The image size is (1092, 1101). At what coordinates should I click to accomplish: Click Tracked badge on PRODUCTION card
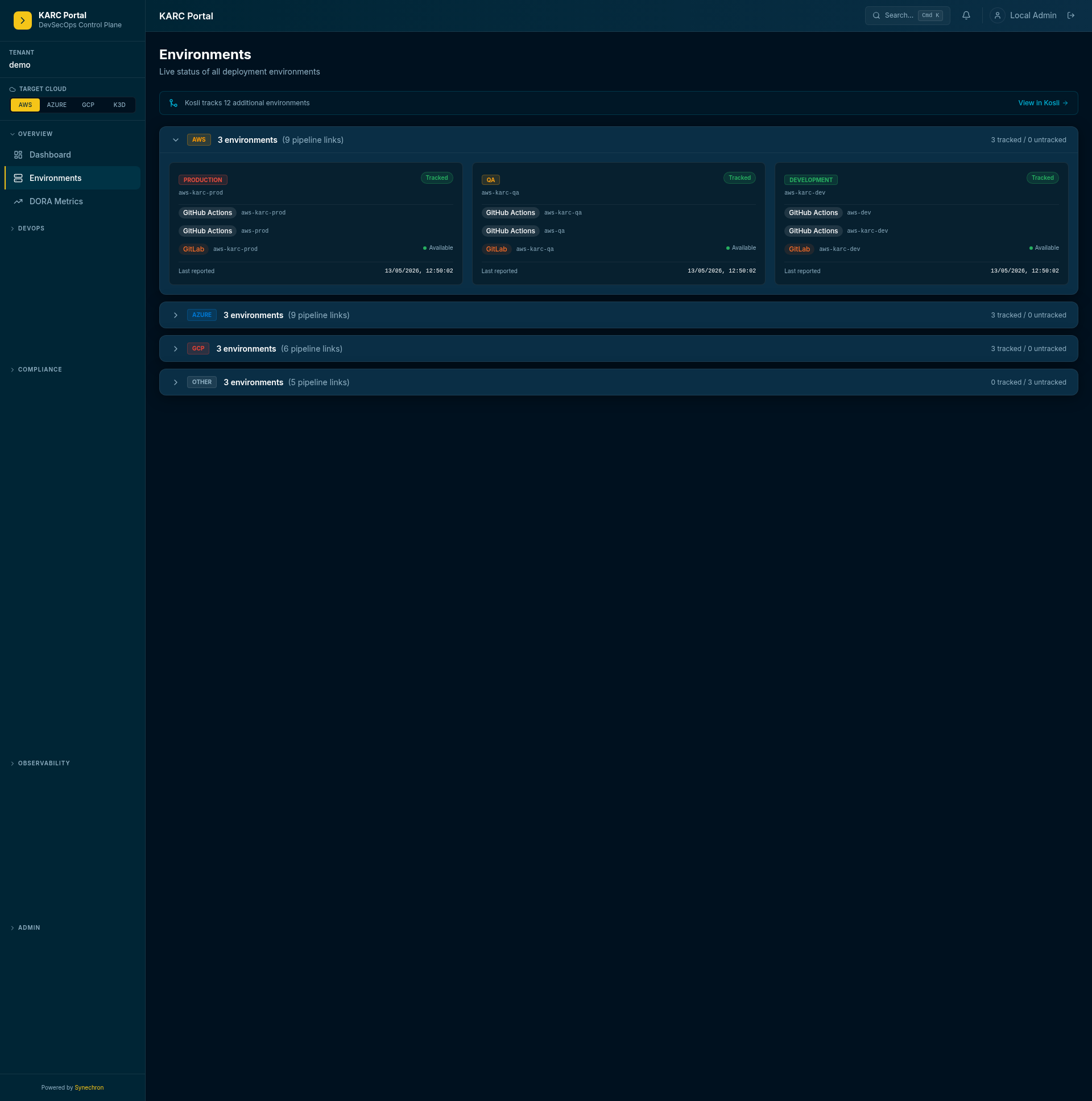437,178
